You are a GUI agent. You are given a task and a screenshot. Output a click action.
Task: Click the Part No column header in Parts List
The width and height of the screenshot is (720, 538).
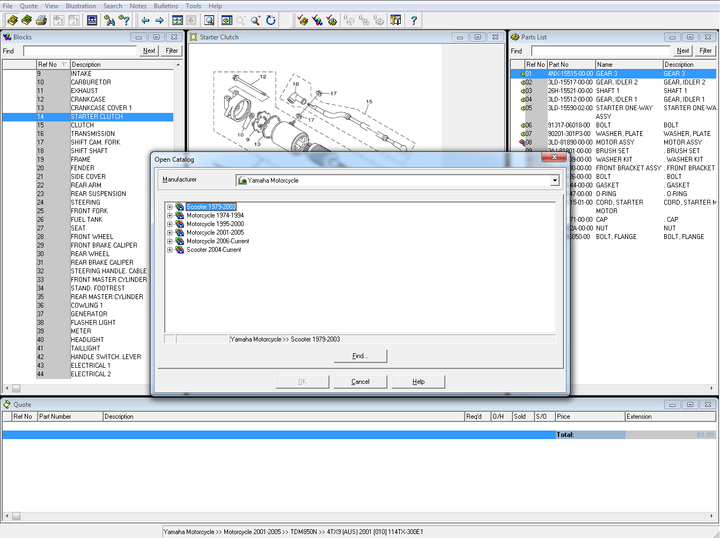coord(571,65)
